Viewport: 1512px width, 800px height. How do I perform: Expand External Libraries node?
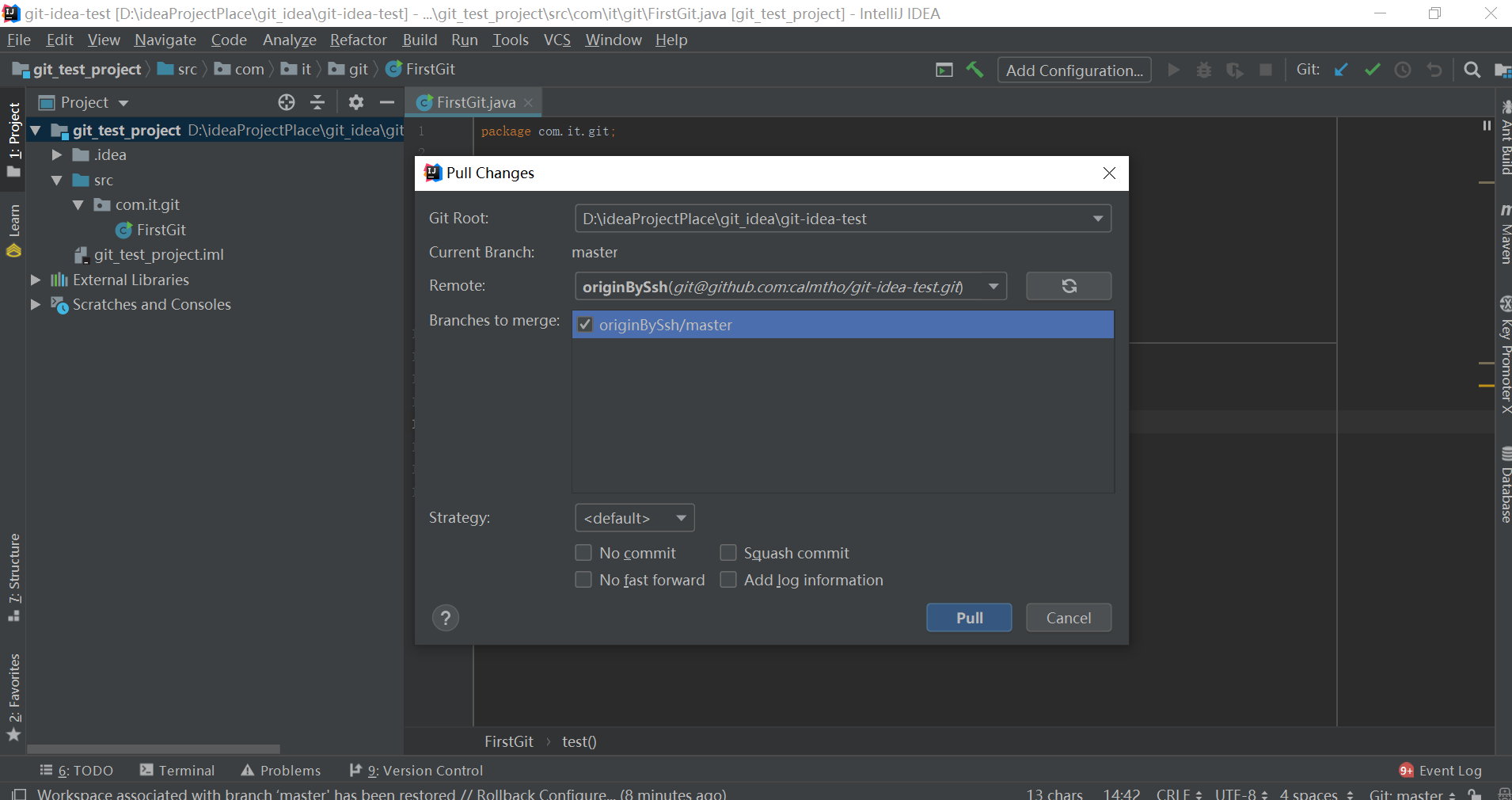[36, 280]
